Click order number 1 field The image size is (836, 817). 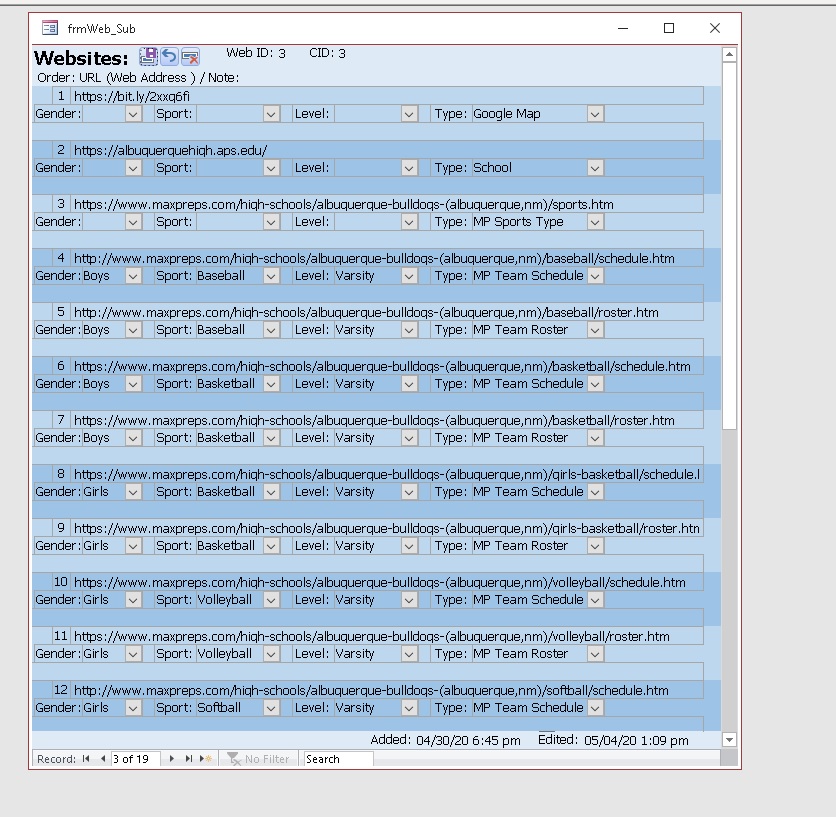[61, 96]
